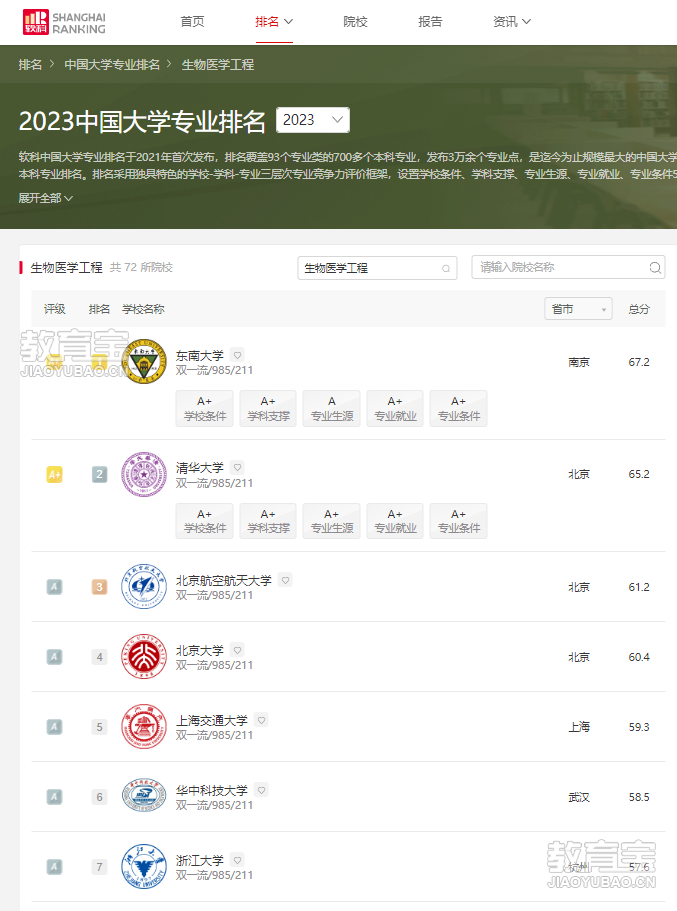Click 华中科技大学 emblem
The height and width of the screenshot is (911, 677).
(x=144, y=796)
